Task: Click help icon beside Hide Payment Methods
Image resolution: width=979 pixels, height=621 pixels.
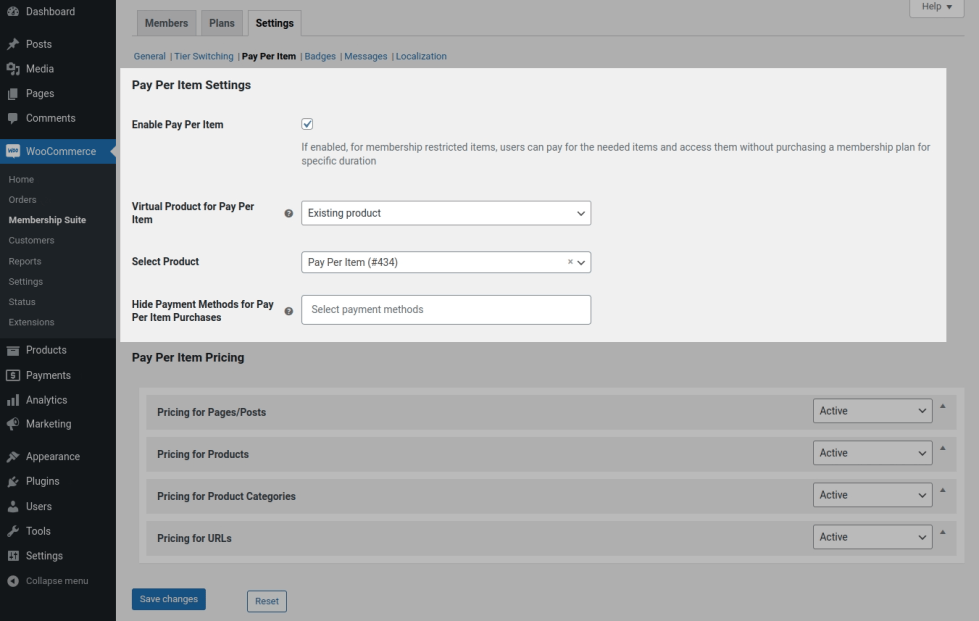Action: coord(289,311)
